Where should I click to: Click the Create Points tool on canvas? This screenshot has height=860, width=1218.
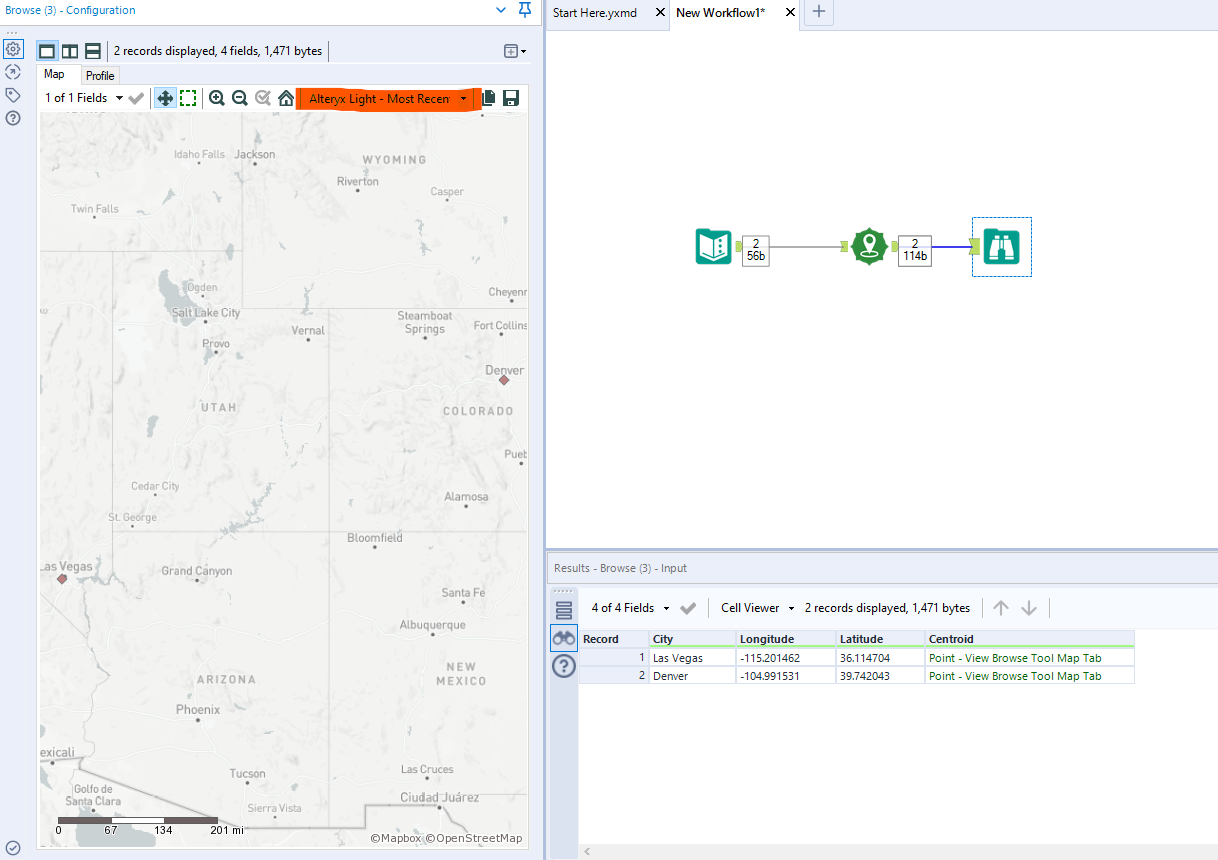tap(869, 246)
